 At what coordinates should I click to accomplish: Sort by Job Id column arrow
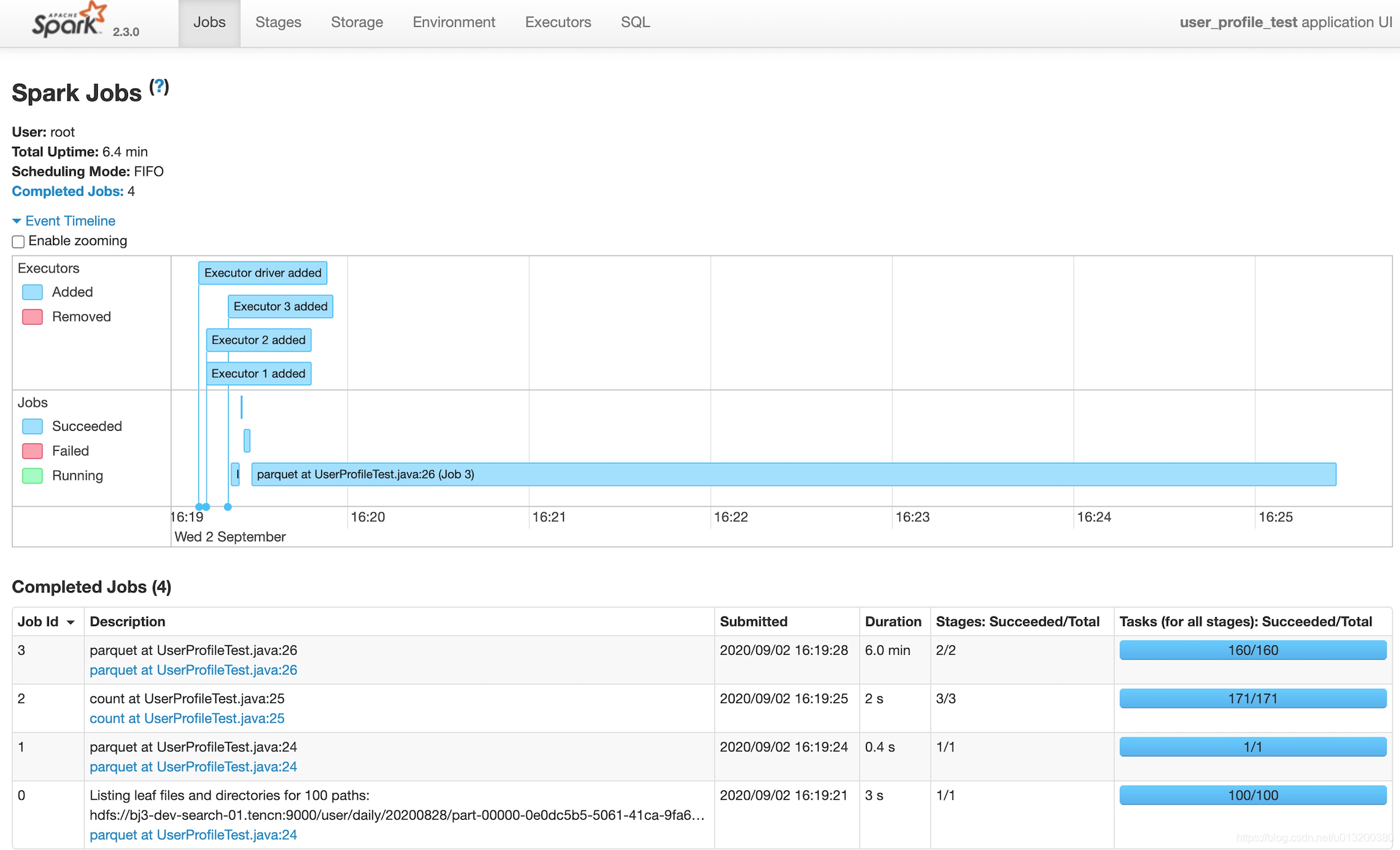click(70, 623)
